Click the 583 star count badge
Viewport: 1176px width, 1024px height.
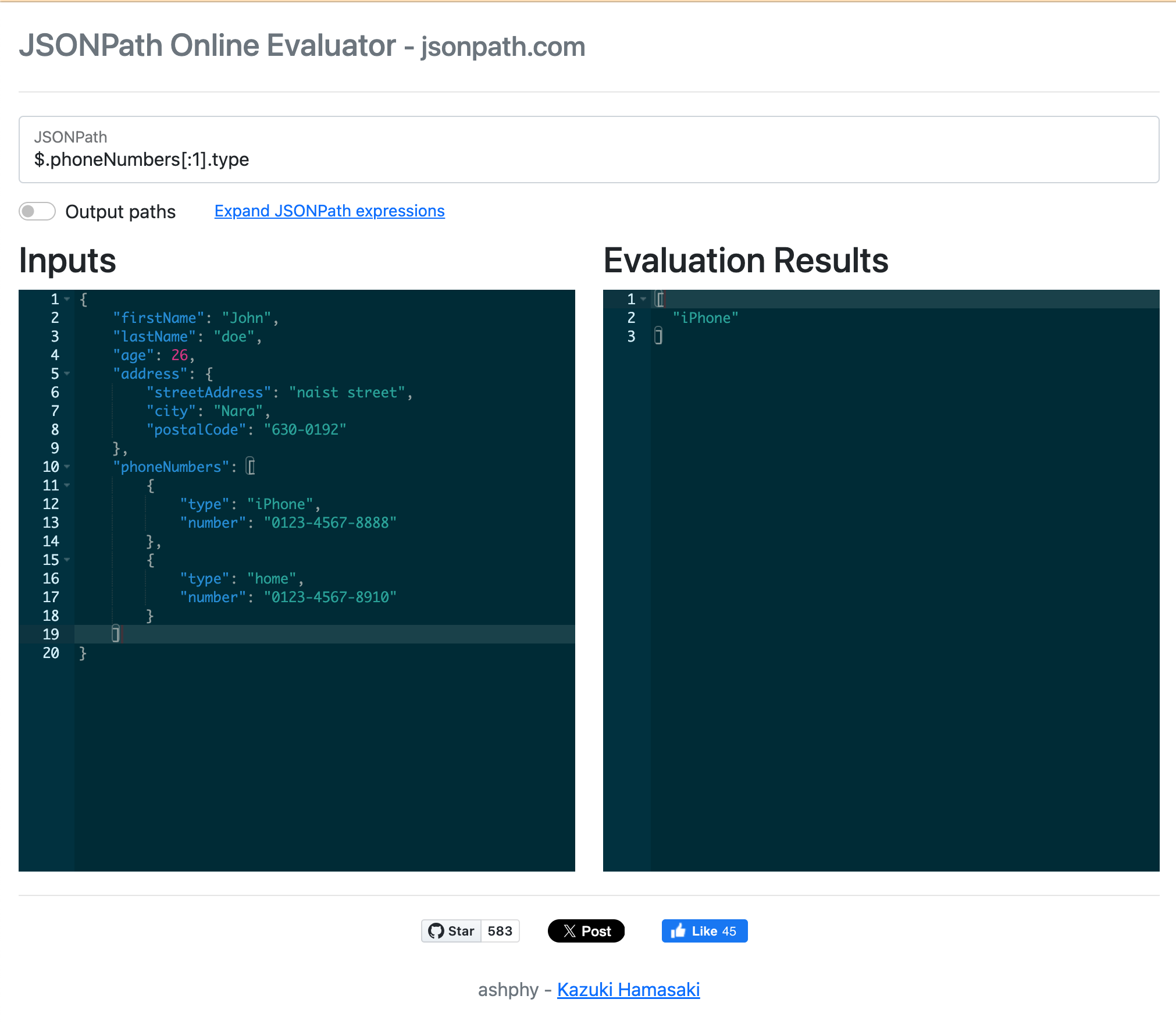pyautogui.click(x=500, y=931)
